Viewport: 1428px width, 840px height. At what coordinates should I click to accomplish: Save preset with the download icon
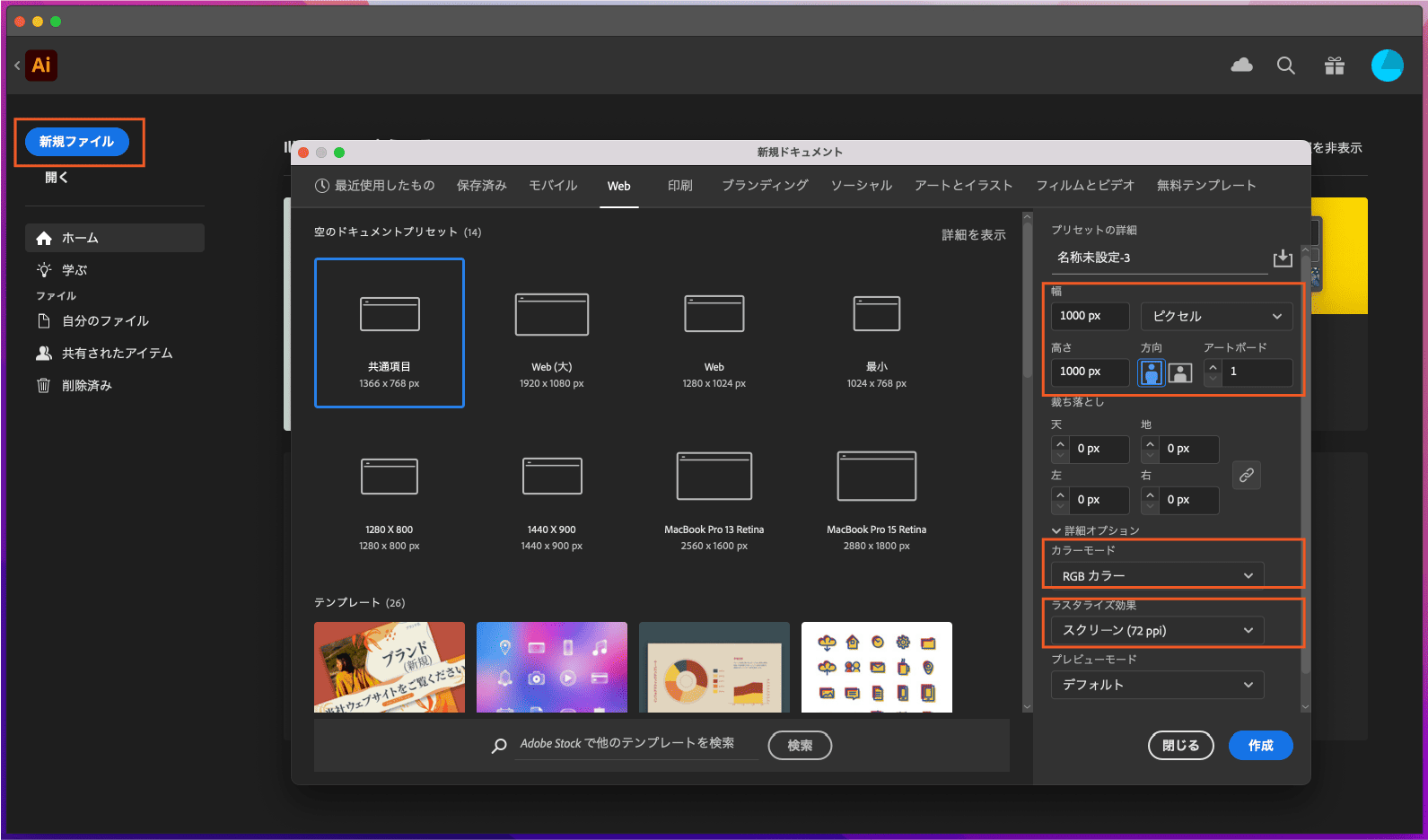point(1283,258)
